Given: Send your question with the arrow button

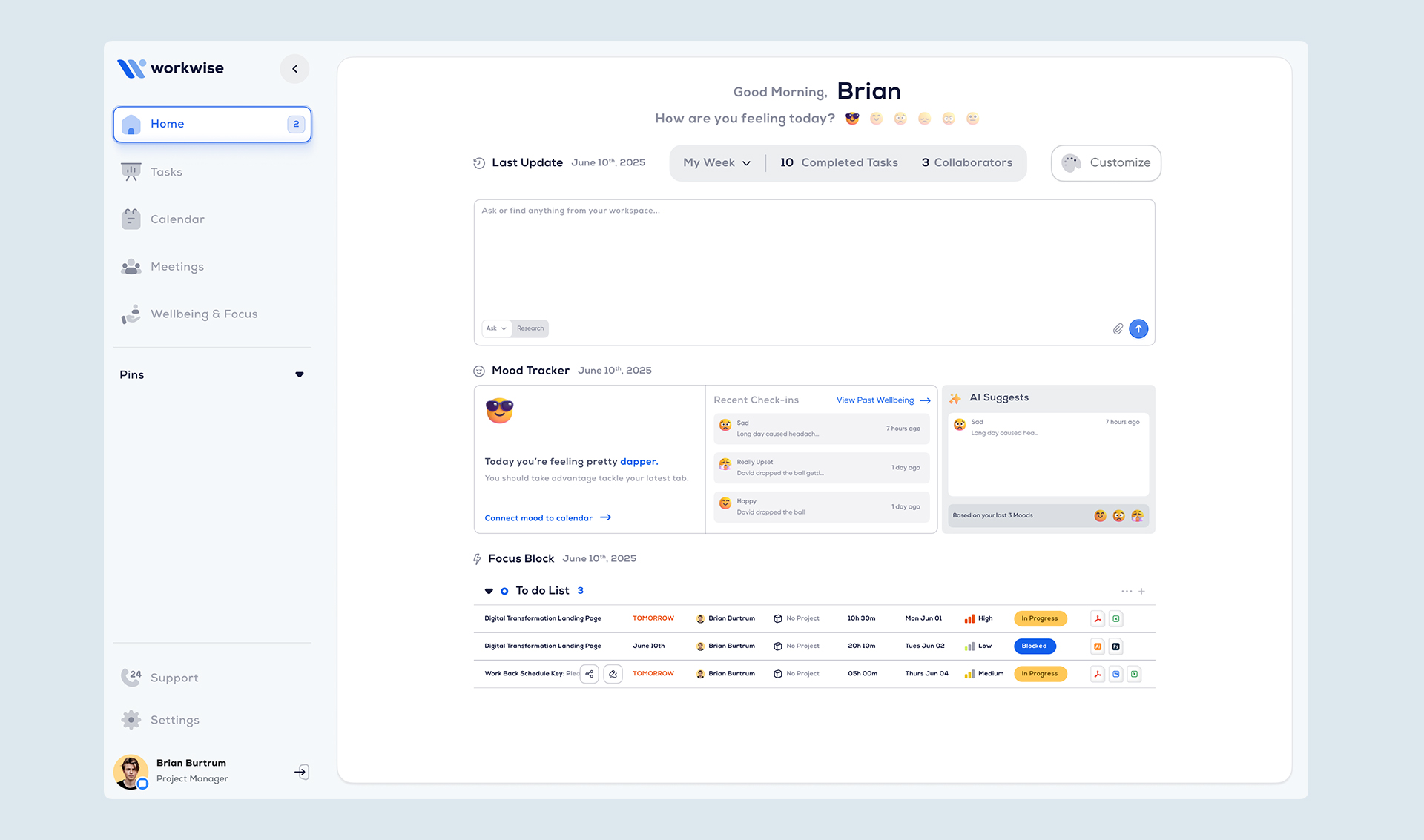Looking at the screenshot, I should point(1138,328).
